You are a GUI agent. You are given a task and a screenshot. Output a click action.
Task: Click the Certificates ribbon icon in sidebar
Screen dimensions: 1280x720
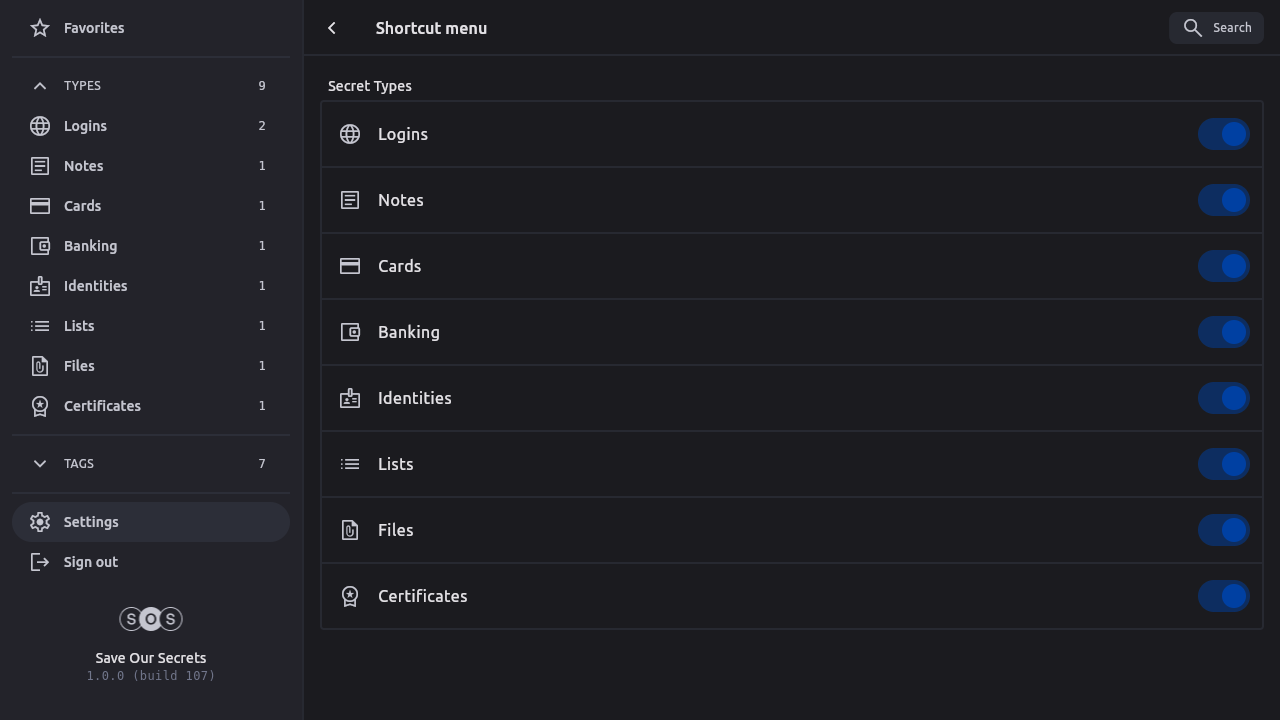[x=40, y=406]
